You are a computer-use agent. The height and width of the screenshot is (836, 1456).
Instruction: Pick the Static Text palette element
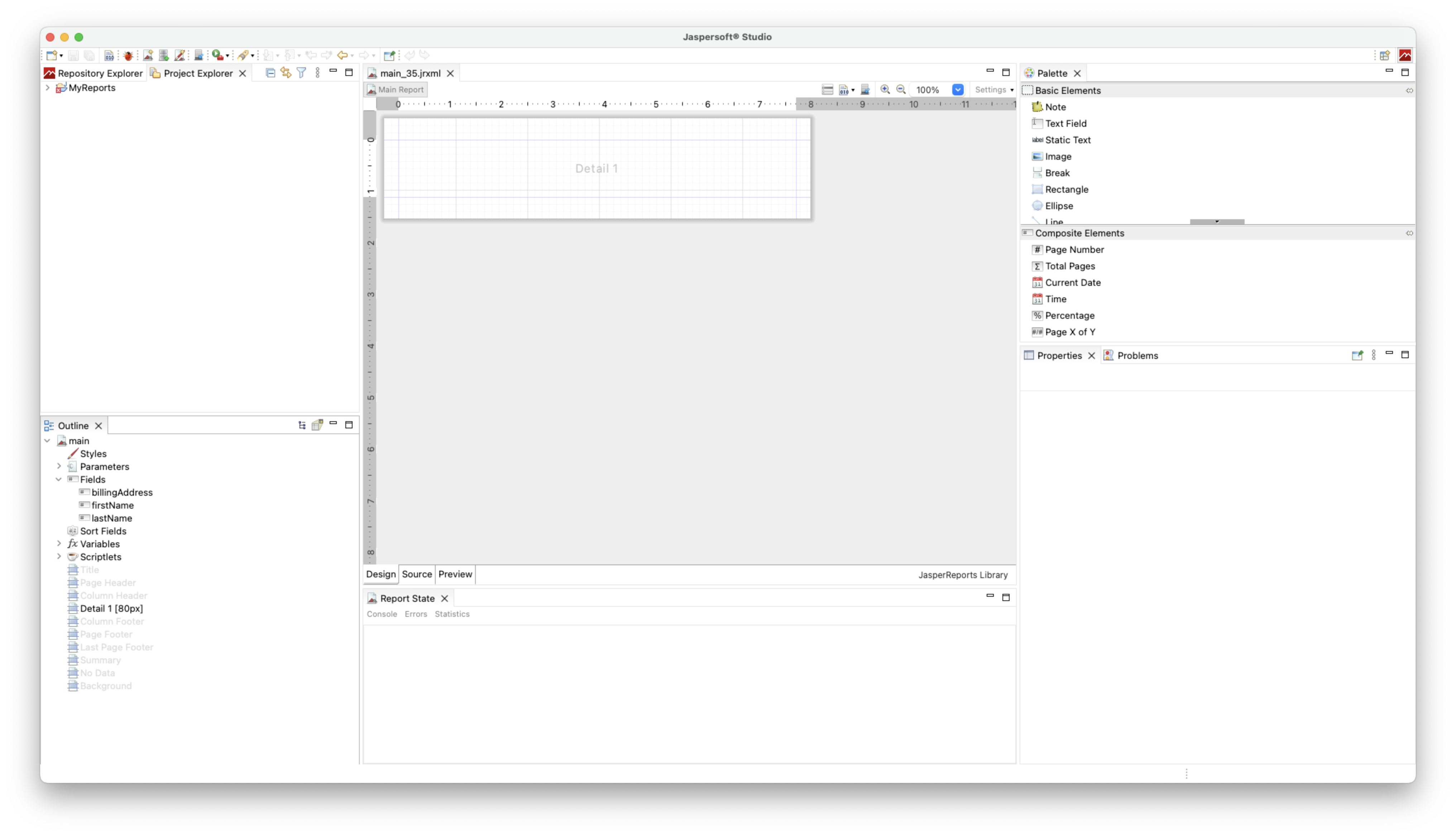coord(1067,140)
